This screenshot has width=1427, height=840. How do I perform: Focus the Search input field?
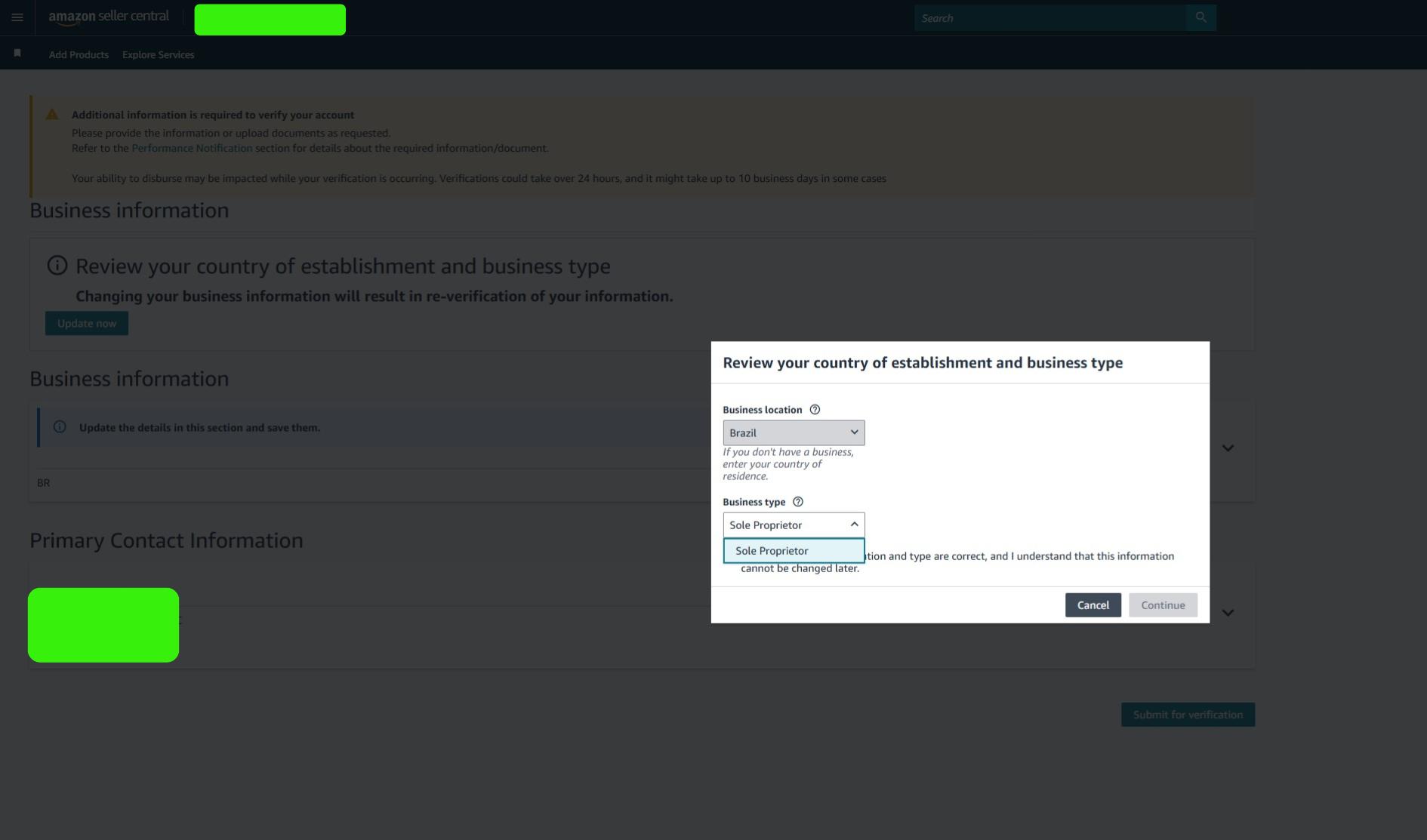click(x=1049, y=17)
